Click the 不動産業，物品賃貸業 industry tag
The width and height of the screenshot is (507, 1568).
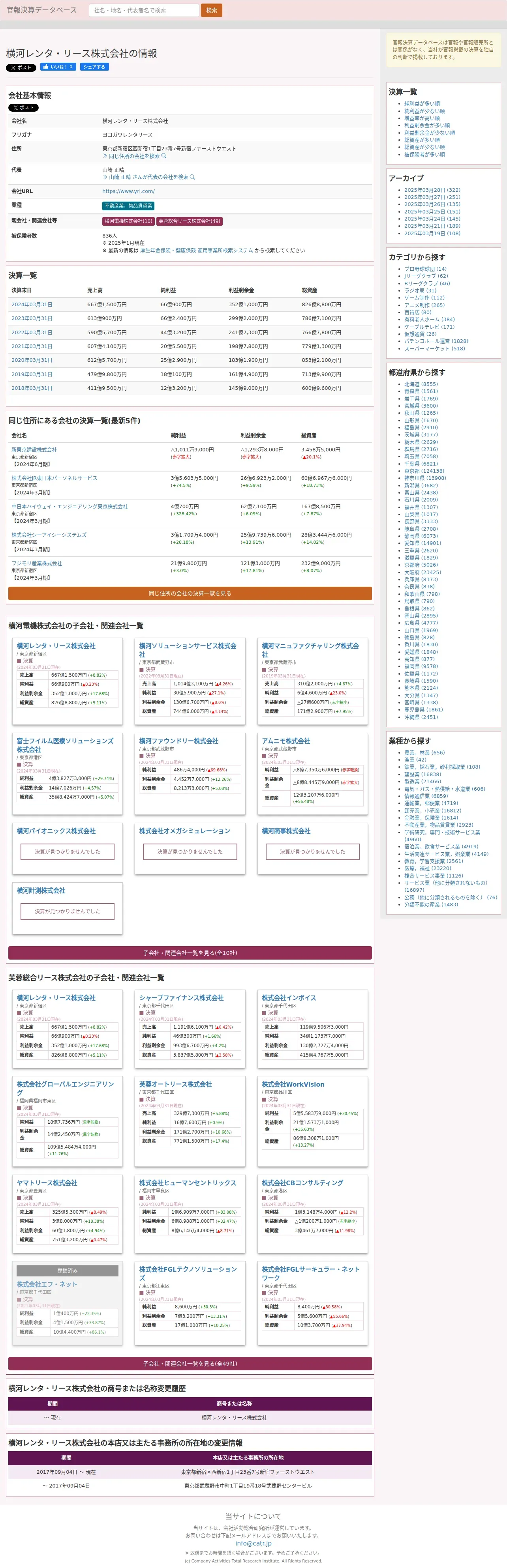click(128, 206)
